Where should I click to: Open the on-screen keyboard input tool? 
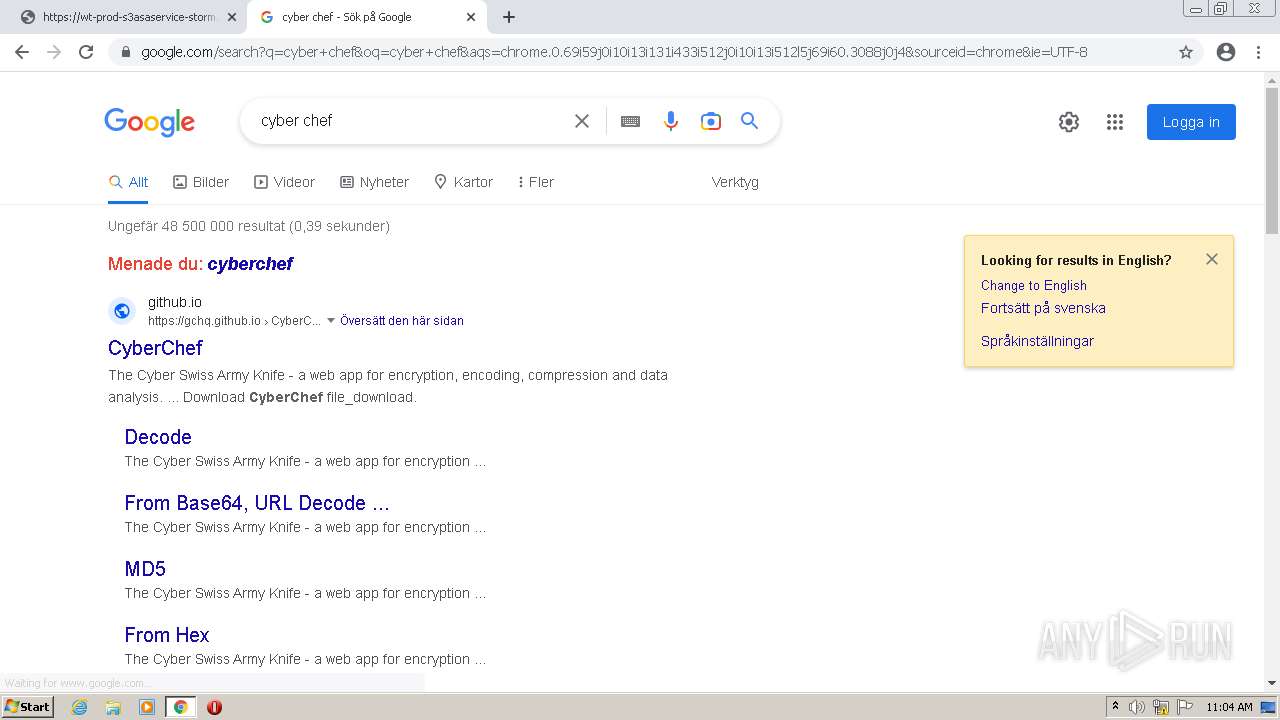tap(630, 121)
